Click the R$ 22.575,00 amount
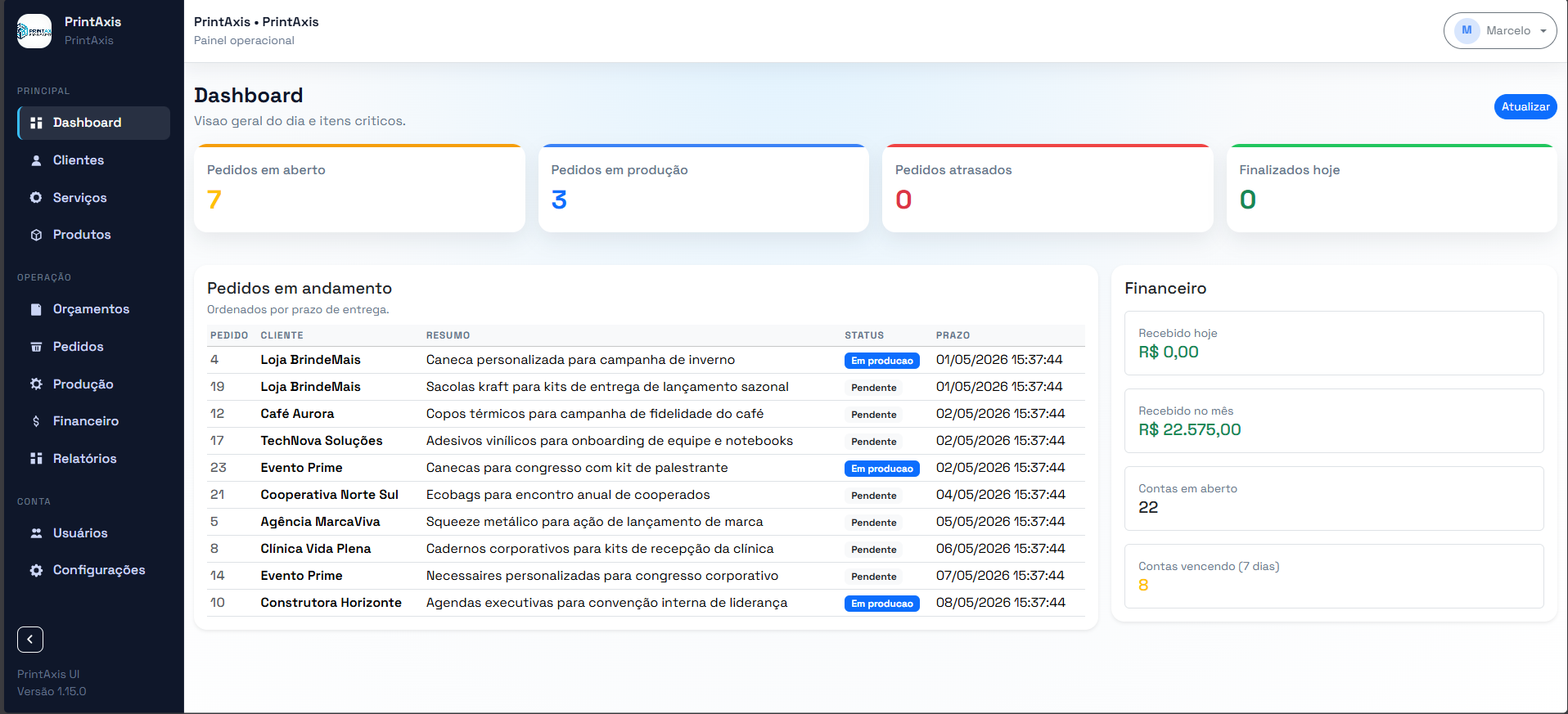Image resolution: width=1568 pixels, height=714 pixels. tap(1190, 430)
